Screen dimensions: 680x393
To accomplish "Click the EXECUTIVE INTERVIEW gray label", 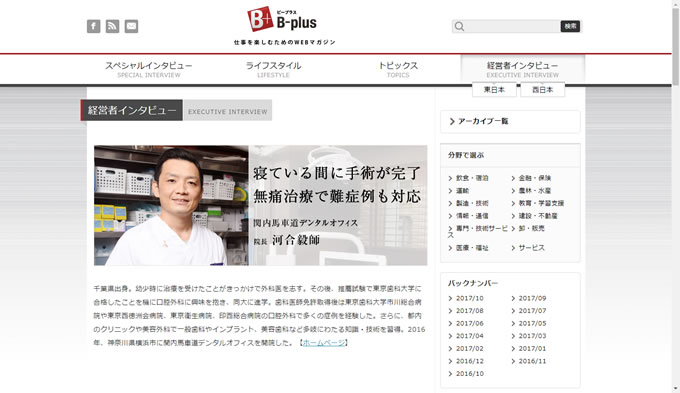I will click(228, 110).
